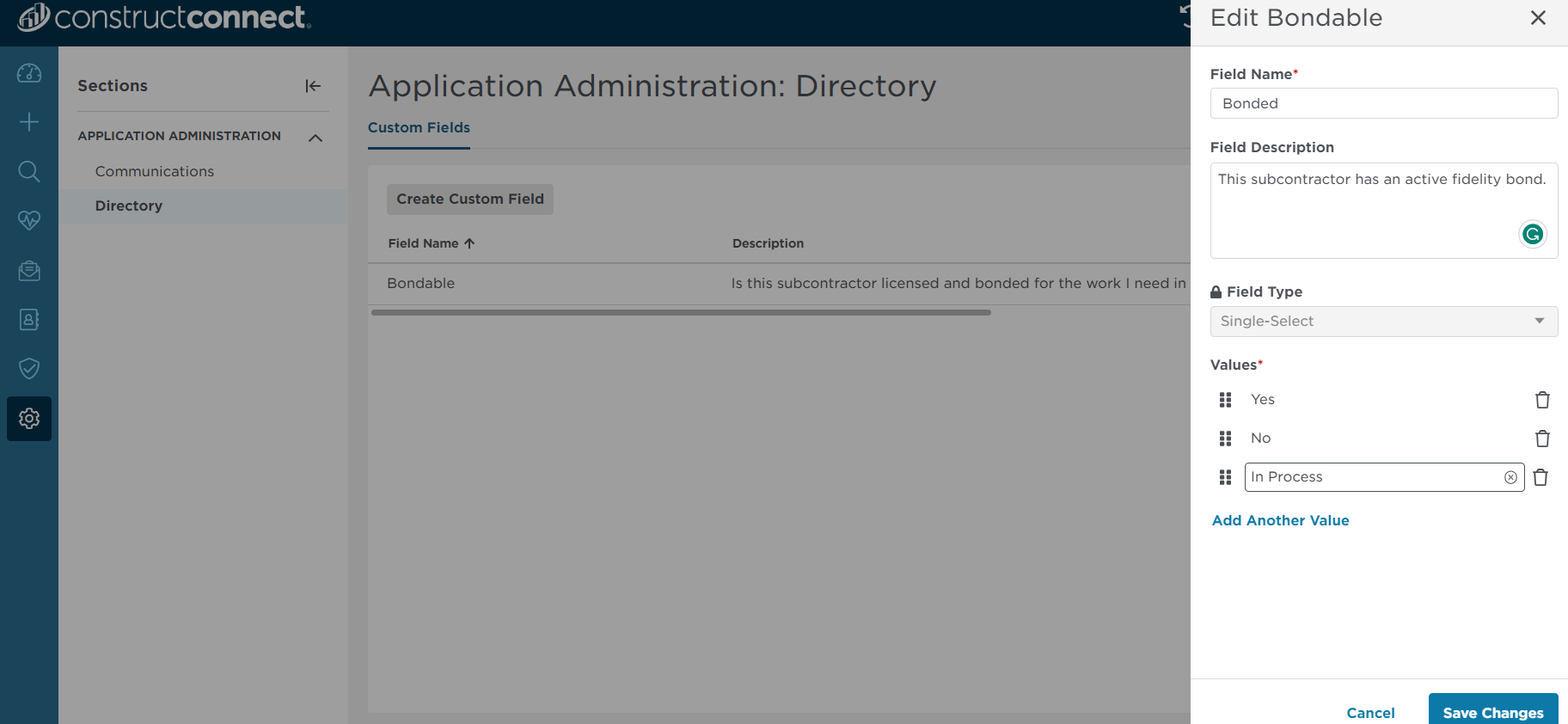
Task: Sort by the Field Name column header
Action: [x=432, y=243]
